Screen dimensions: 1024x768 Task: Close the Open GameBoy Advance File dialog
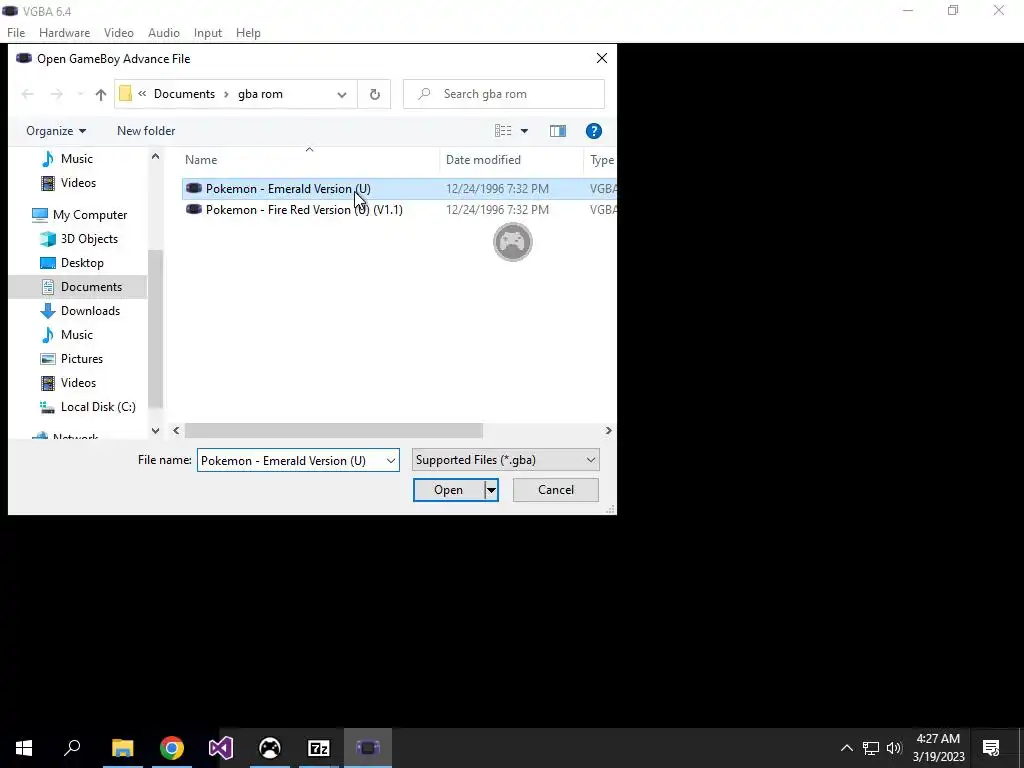[601, 59]
